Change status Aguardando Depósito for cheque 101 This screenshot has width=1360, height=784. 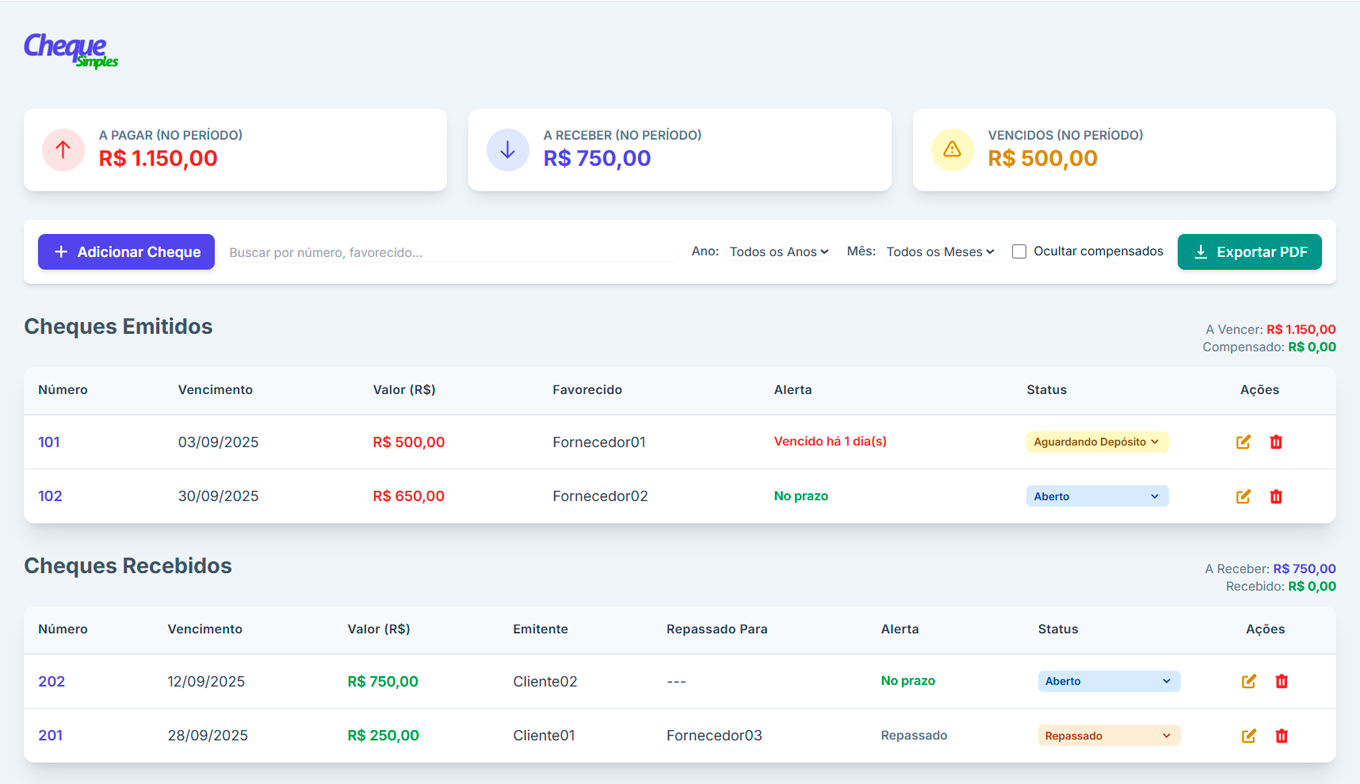pos(1097,442)
